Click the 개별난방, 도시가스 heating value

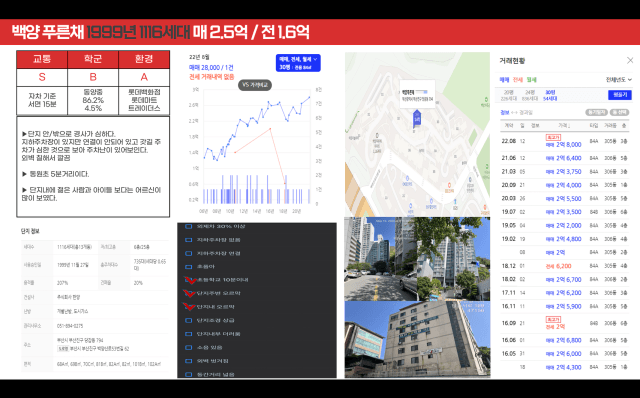(72, 311)
